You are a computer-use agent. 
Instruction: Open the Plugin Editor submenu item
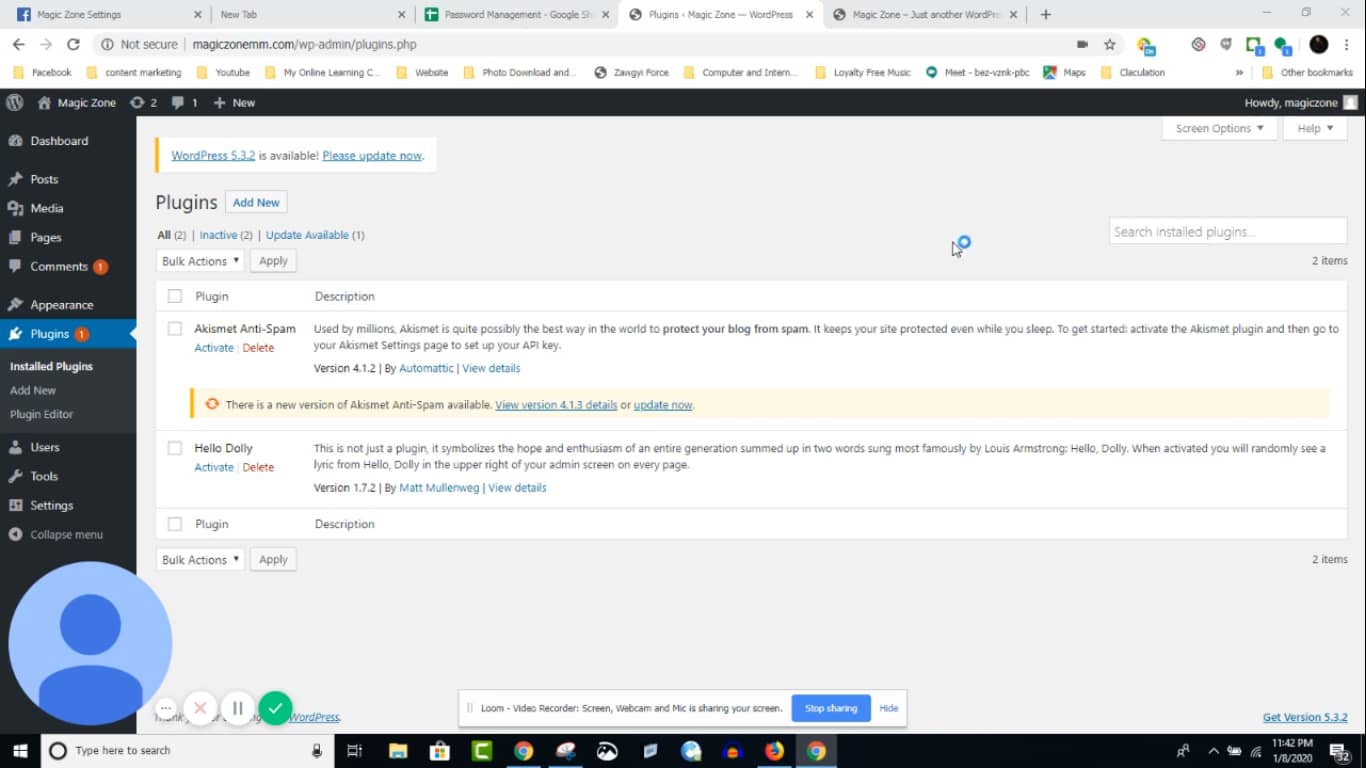[41, 414]
